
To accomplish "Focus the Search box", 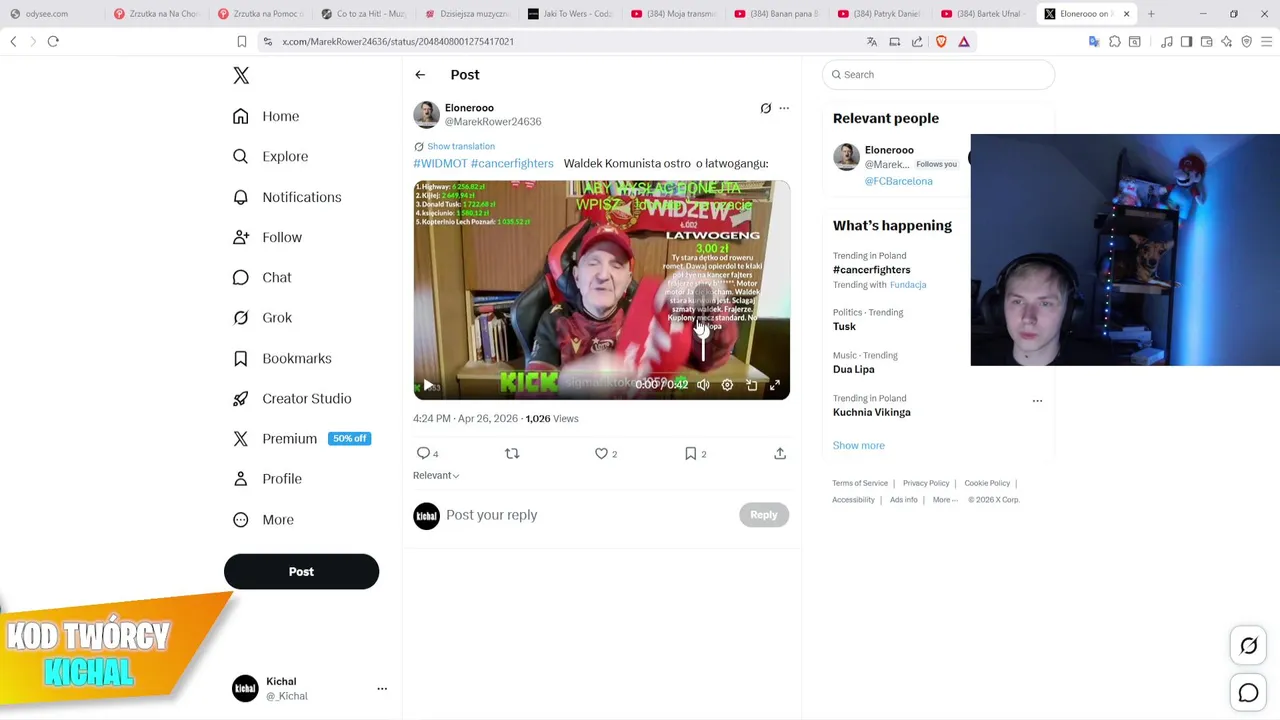I will tap(938, 75).
